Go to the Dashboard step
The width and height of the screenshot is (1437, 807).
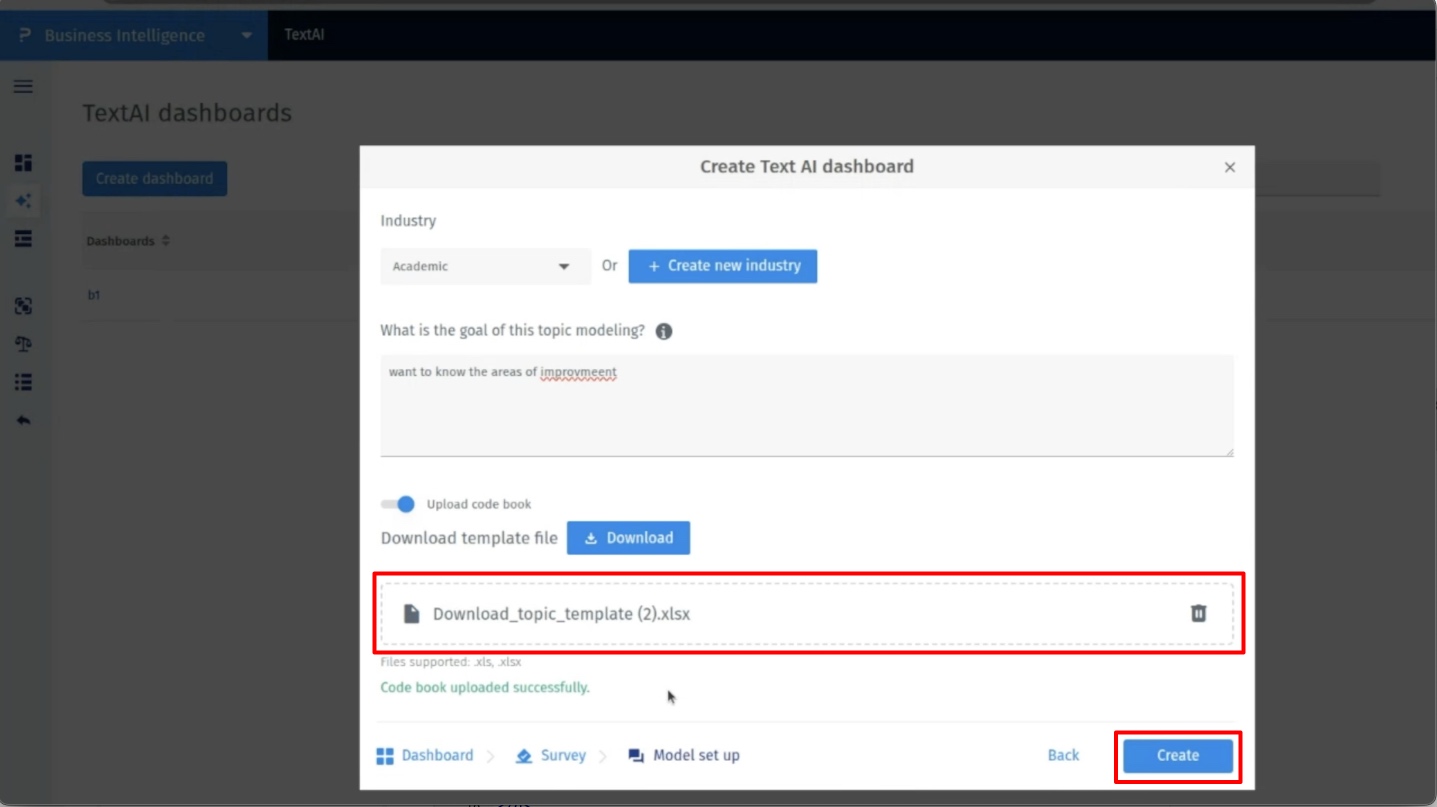tap(425, 756)
